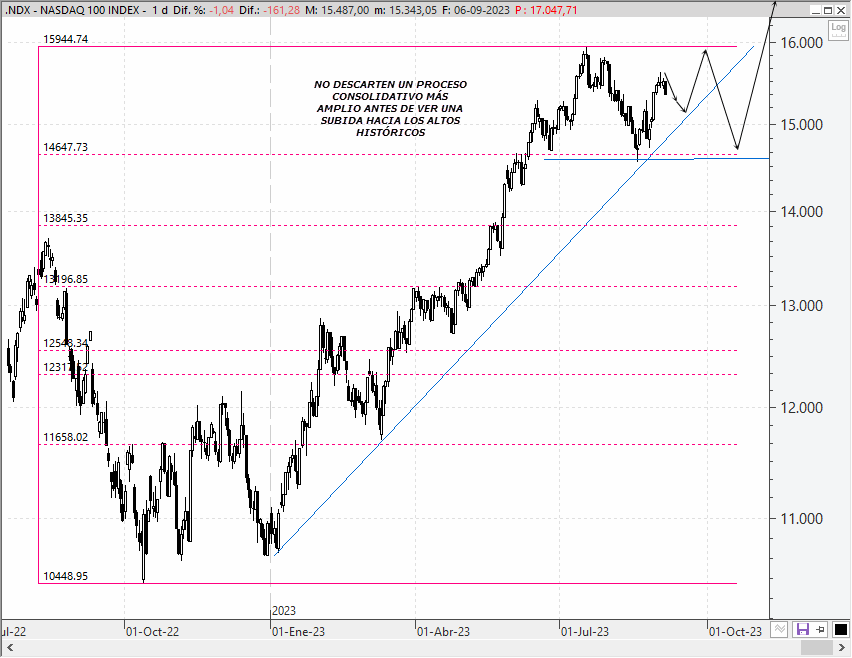
Task: Click the 01-Oct-22 date axis label
Action: (152, 632)
